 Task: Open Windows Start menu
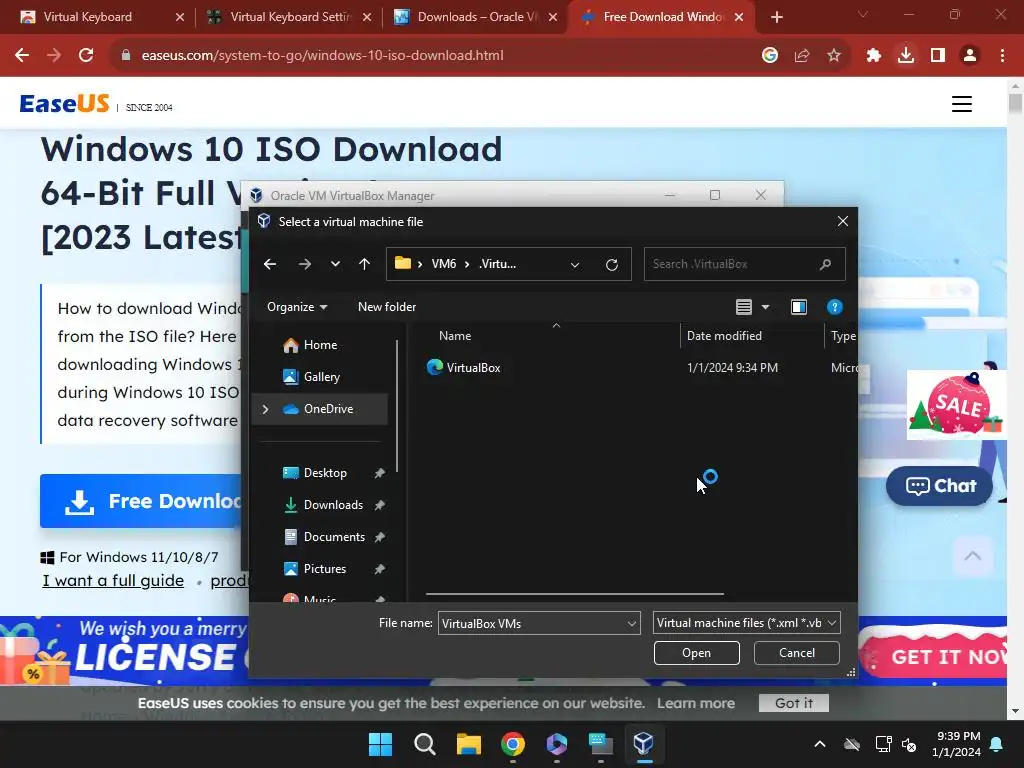pos(380,744)
